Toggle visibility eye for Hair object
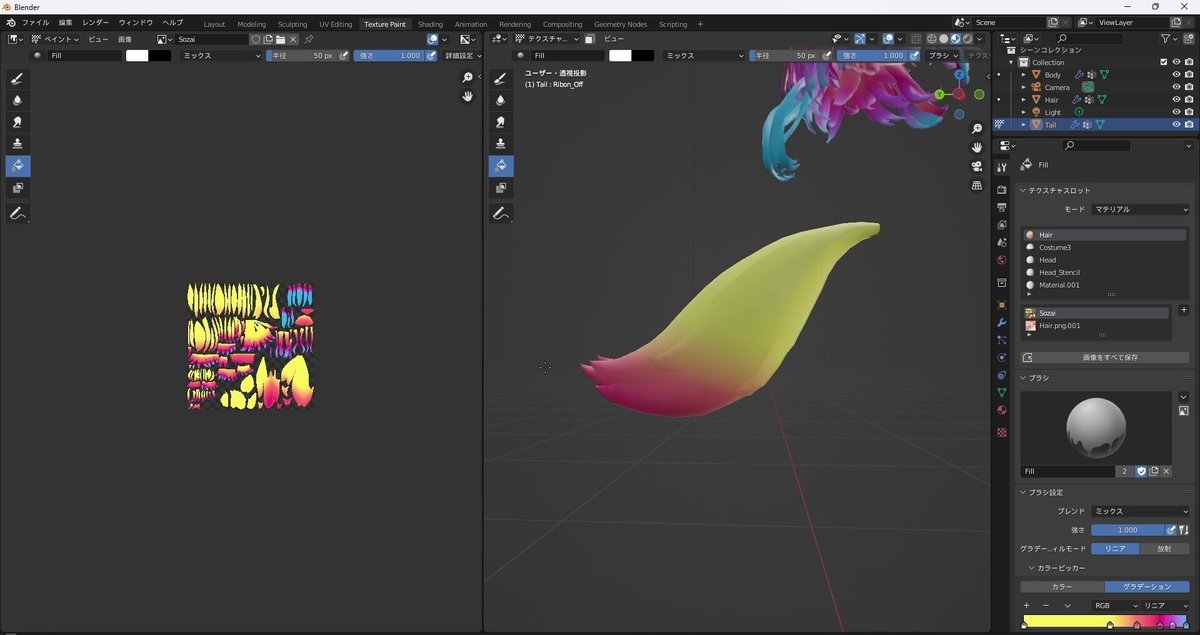Viewport: 1200px width, 635px height. pyautogui.click(x=1176, y=100)
